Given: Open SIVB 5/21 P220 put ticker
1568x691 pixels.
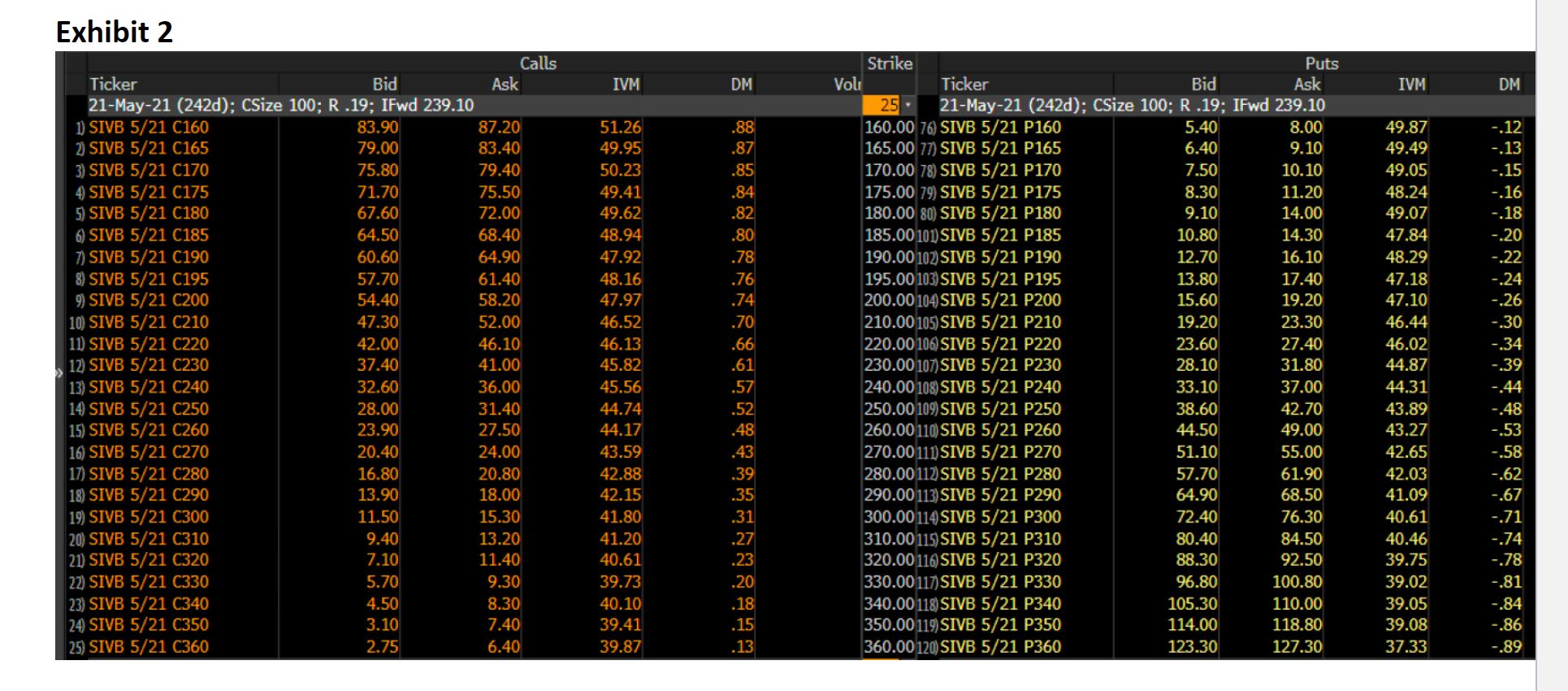Looking at the screenshot, I should (1000, 344).
